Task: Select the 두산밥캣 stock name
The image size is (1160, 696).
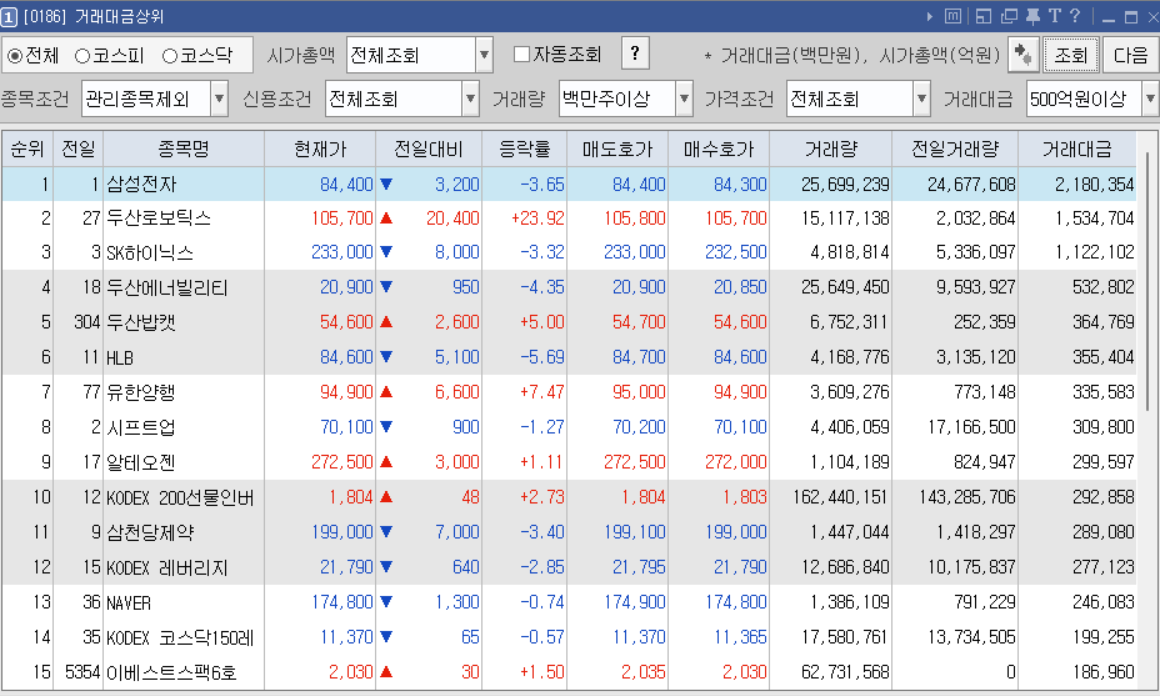Action: pos(141,322)
